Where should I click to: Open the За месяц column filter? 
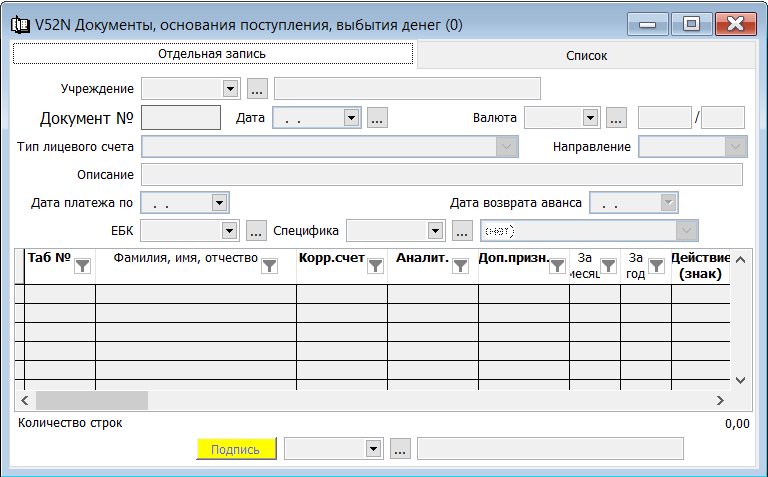tap(608, 266)
